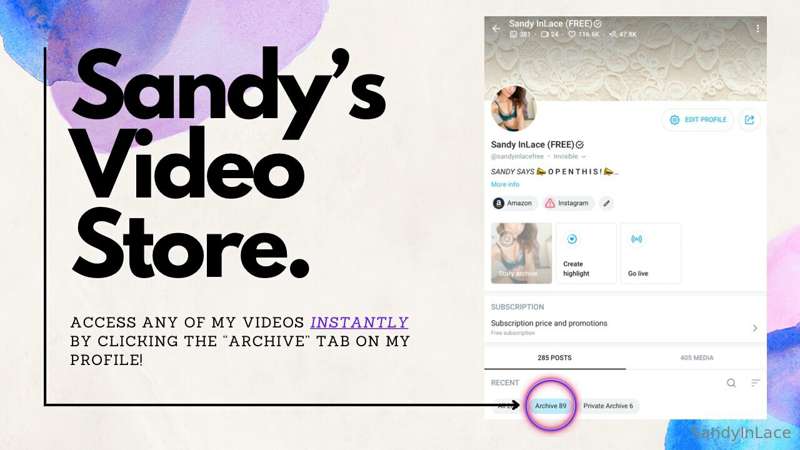Image resolution: width=800 pixels, height=450 pixels.
Task: Open the Amazon social link
Action: coord(514,203)
